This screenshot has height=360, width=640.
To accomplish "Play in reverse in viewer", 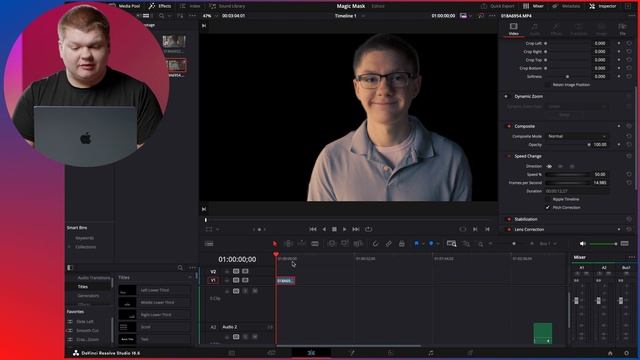I will pos(324,229).
